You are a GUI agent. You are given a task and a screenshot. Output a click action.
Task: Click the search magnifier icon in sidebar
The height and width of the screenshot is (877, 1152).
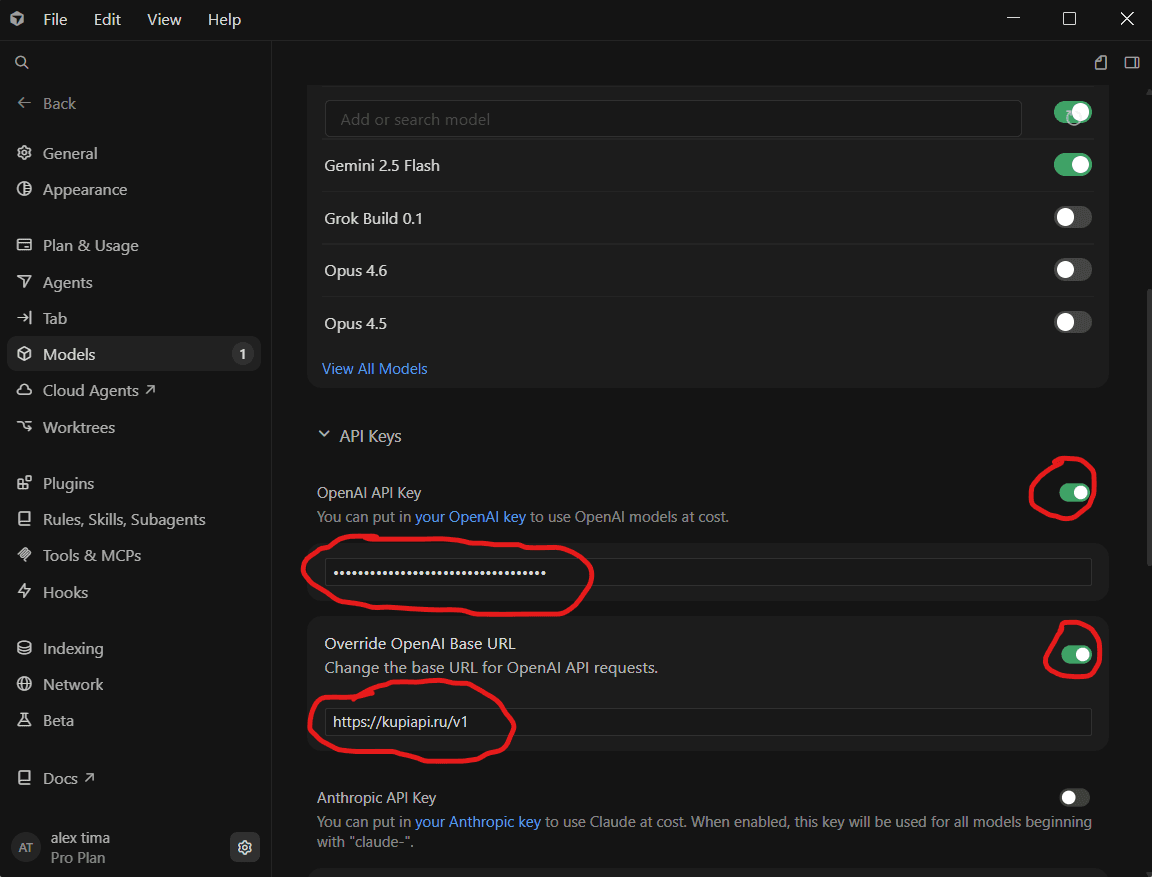pos(22,62)
